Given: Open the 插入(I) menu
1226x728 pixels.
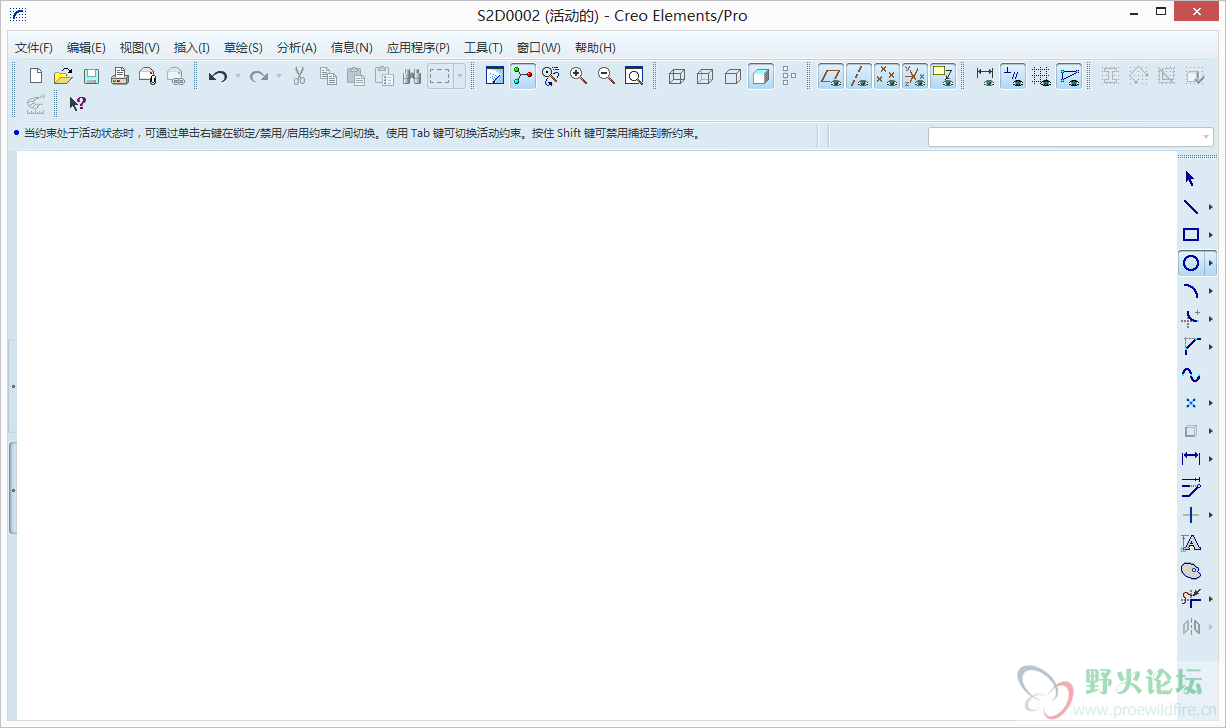Looking at the screenshot, I should point(191,47).
